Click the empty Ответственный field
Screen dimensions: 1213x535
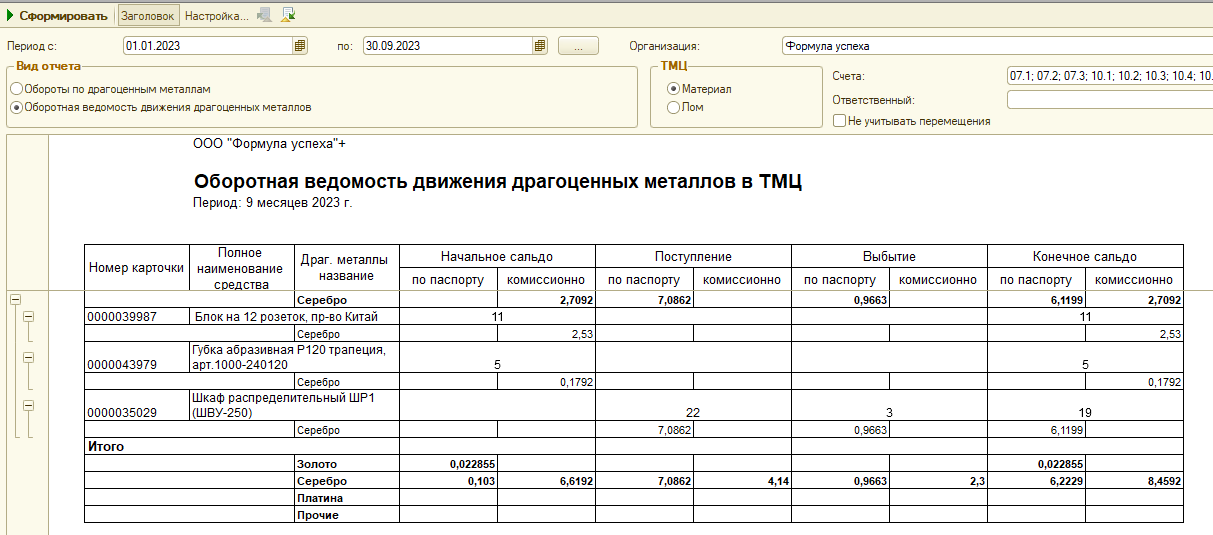tap(1108, 99)
